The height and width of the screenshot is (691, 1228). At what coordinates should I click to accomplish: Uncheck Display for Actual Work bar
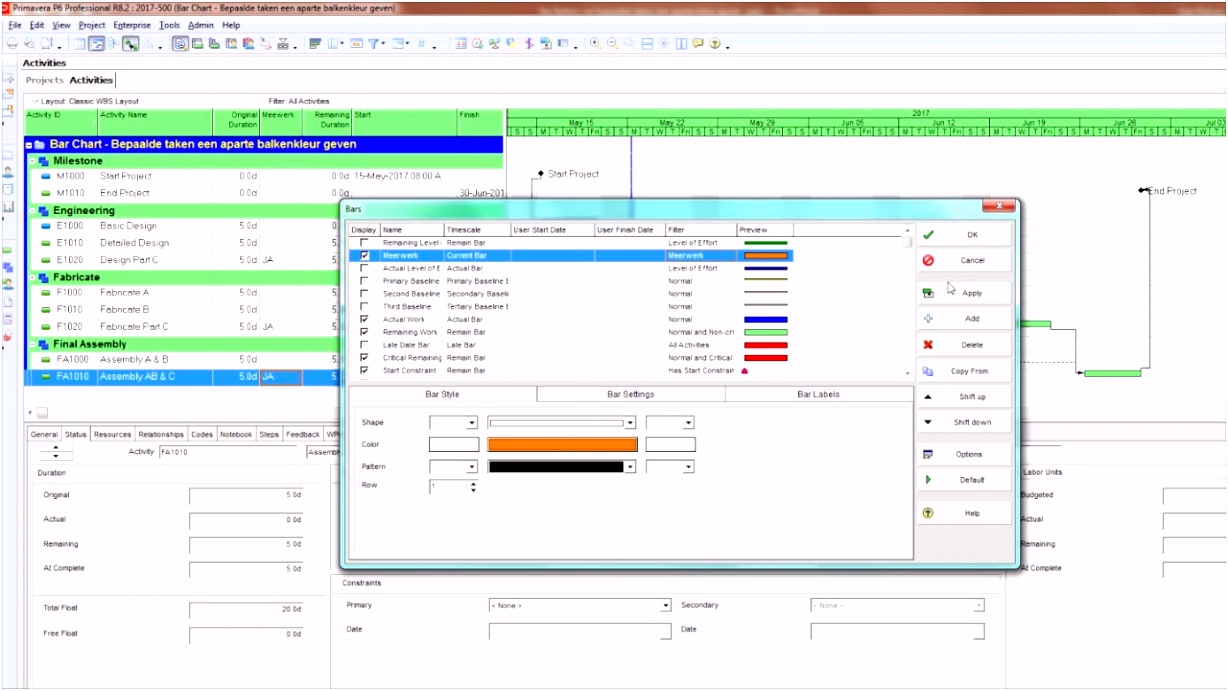pyautogui.click(x=364, y=319)
